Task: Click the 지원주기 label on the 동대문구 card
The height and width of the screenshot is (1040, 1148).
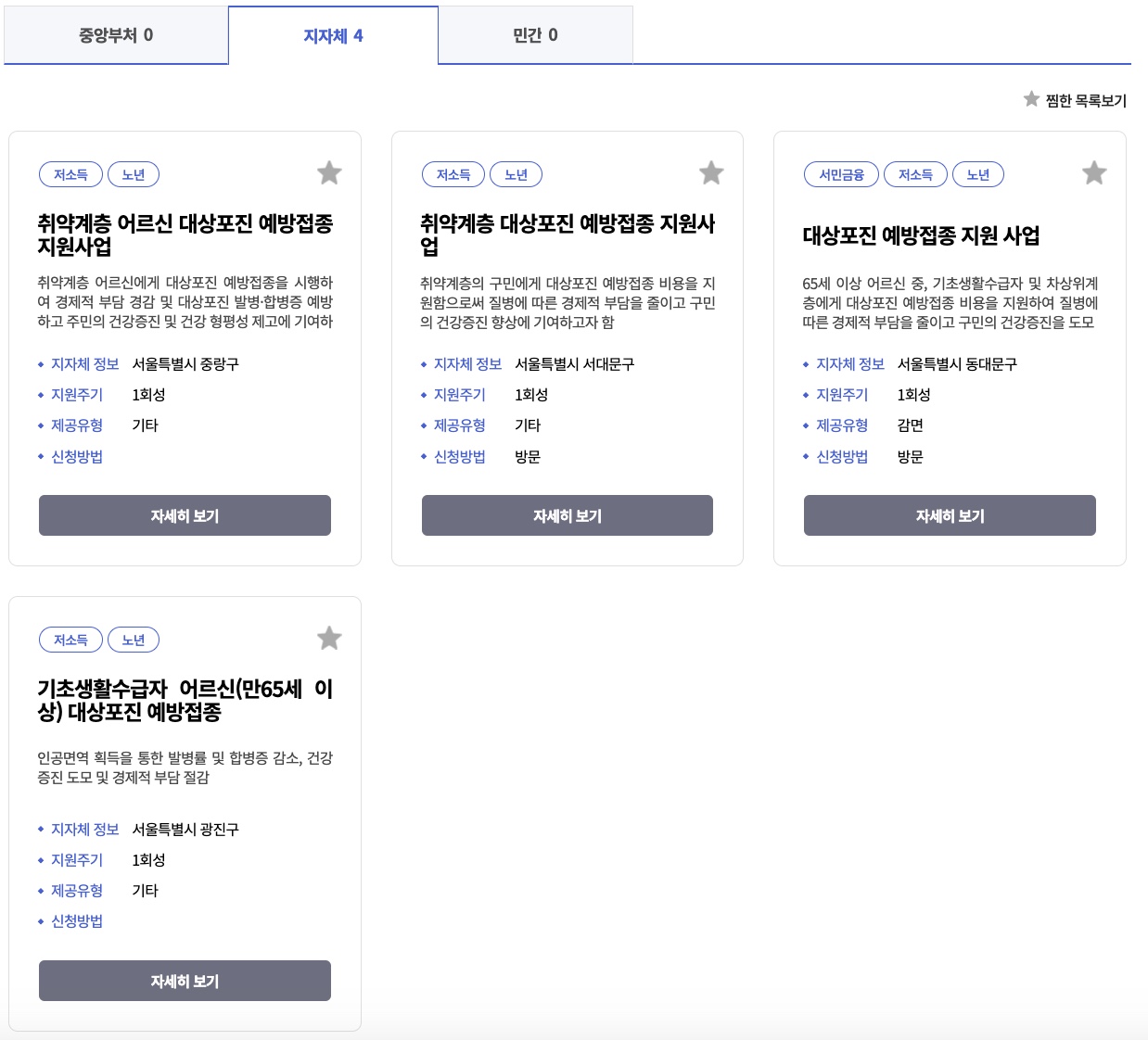Action: tap(842, 394)
